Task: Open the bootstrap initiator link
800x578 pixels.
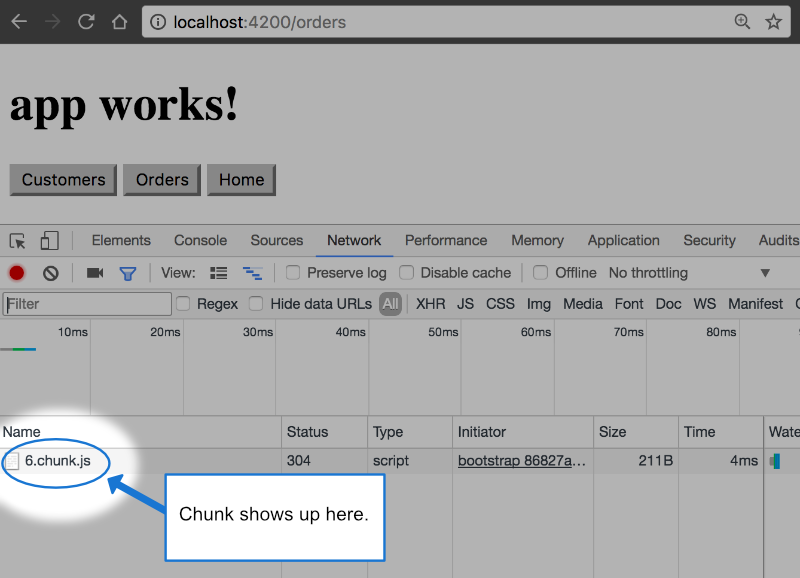Action: (x=521, y=461)
